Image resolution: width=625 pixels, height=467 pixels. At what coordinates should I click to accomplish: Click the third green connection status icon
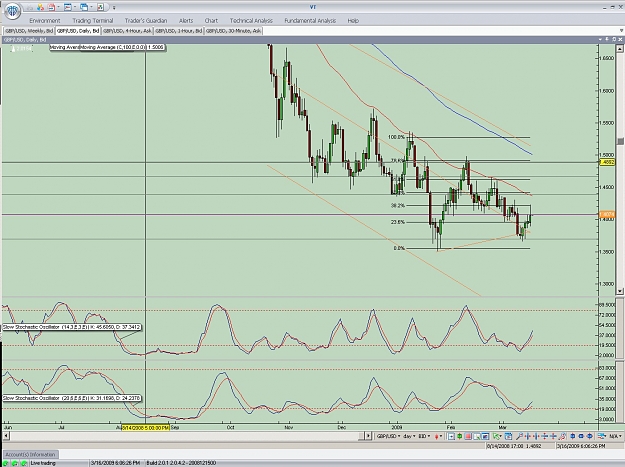24,463
